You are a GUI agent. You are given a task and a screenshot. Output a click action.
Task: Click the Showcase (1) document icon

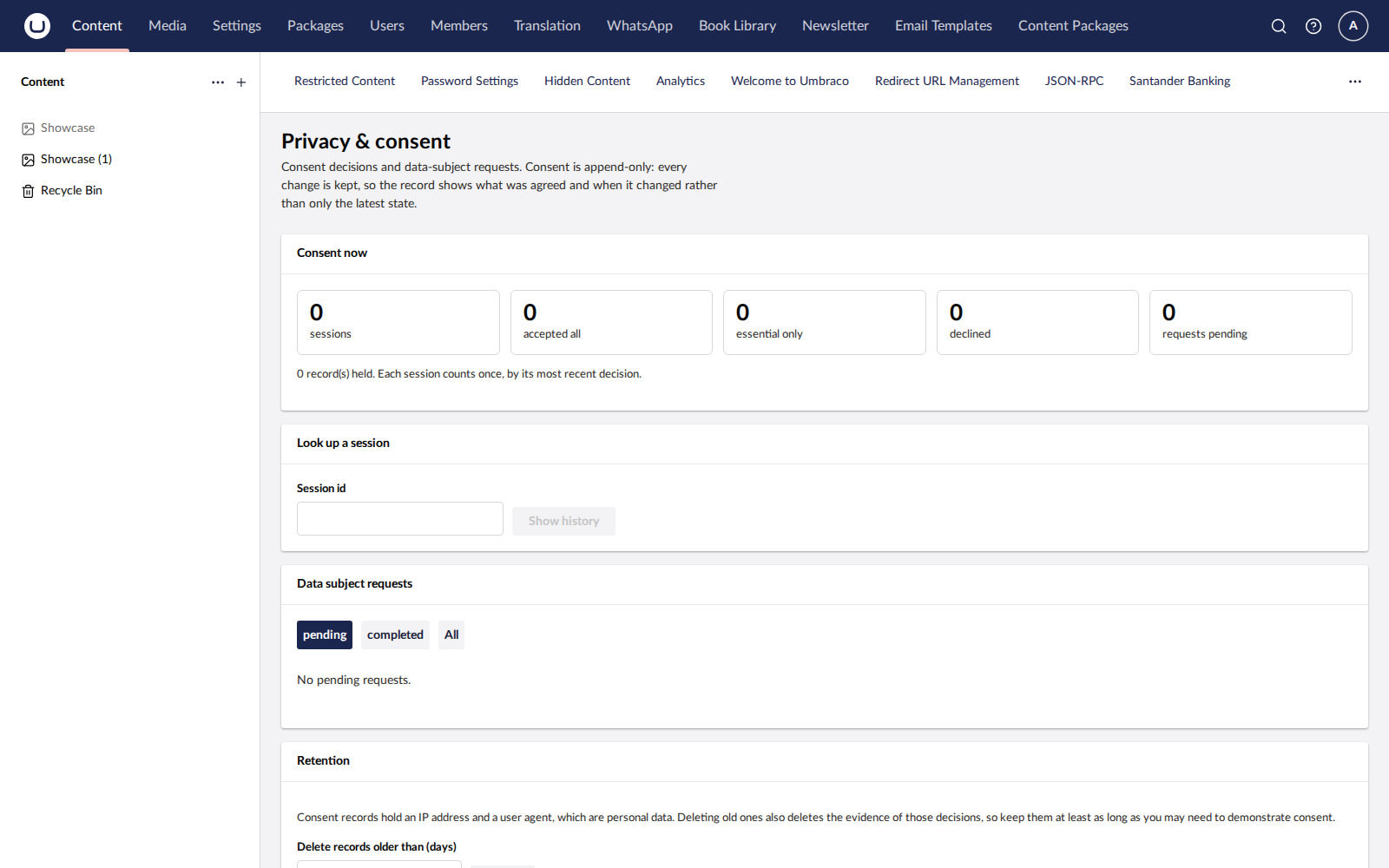coord(29,160)
